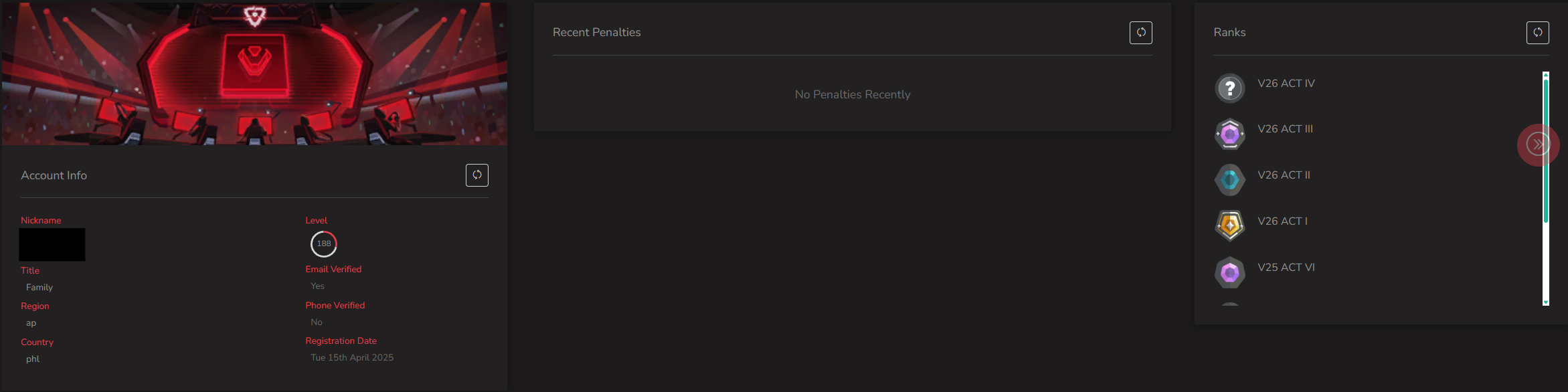The image size is (1568, 392).
Task: Refresh the Account Info panel
Action: pos(476,175)
